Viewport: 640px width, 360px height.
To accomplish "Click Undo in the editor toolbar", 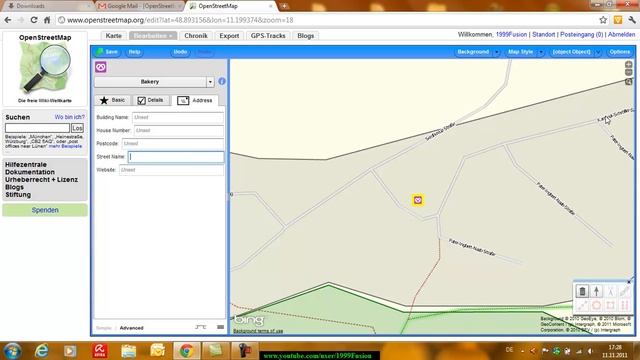I will coord(180,52).
